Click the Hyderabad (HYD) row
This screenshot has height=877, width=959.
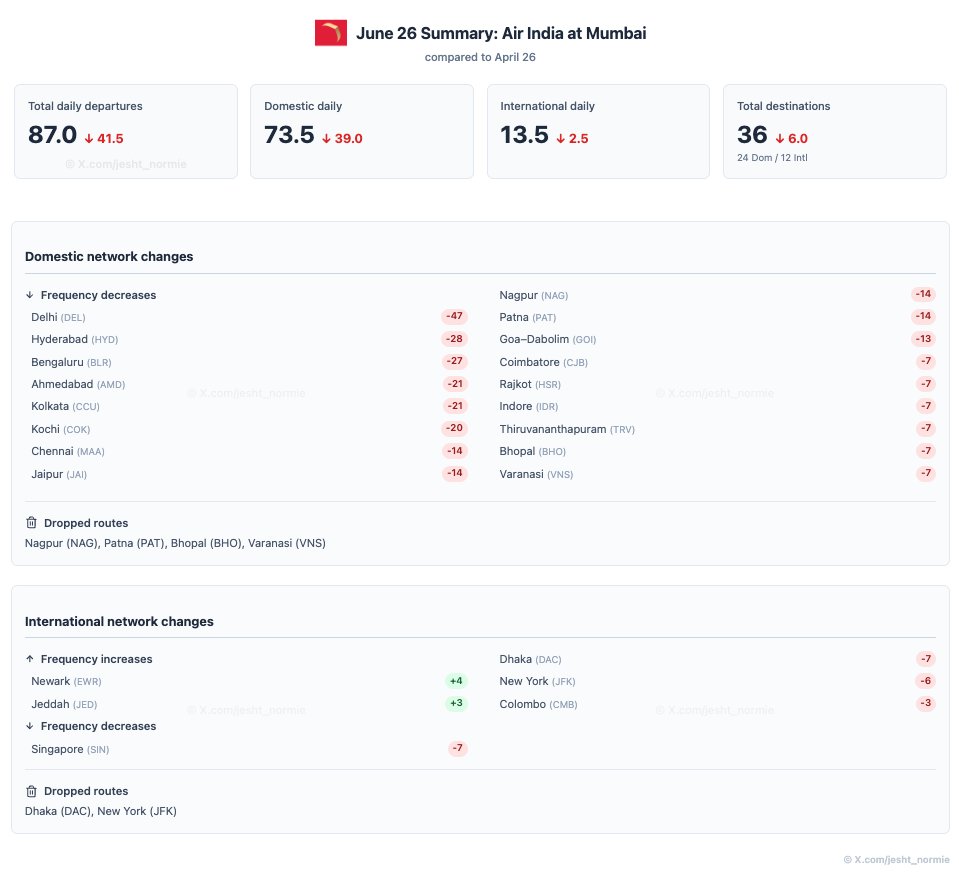[249, 339]
